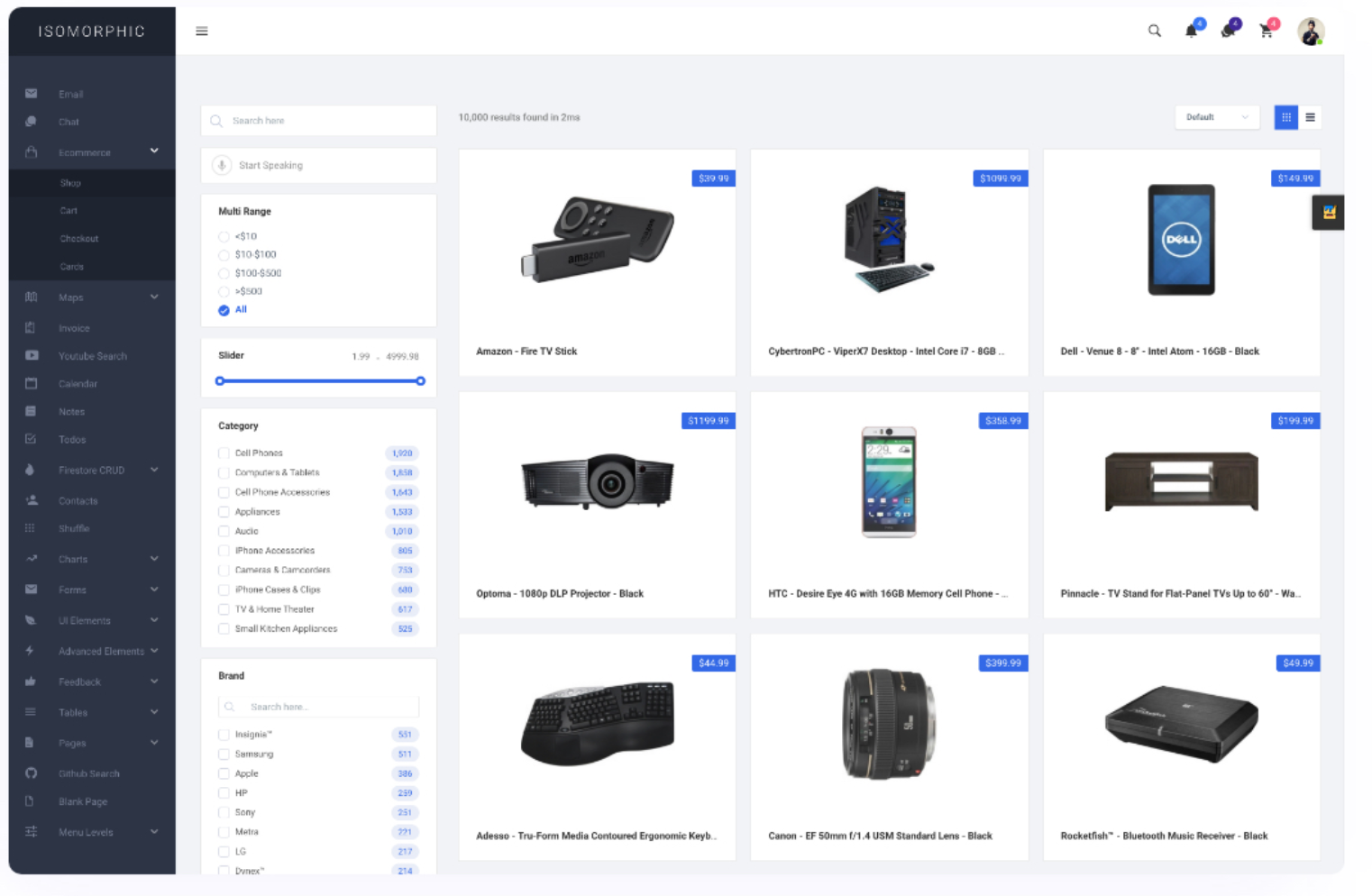This screenshot has height=896, width=1372.
Task: Check the Cell Phones category checkbox
Action: tap(224, 453)
